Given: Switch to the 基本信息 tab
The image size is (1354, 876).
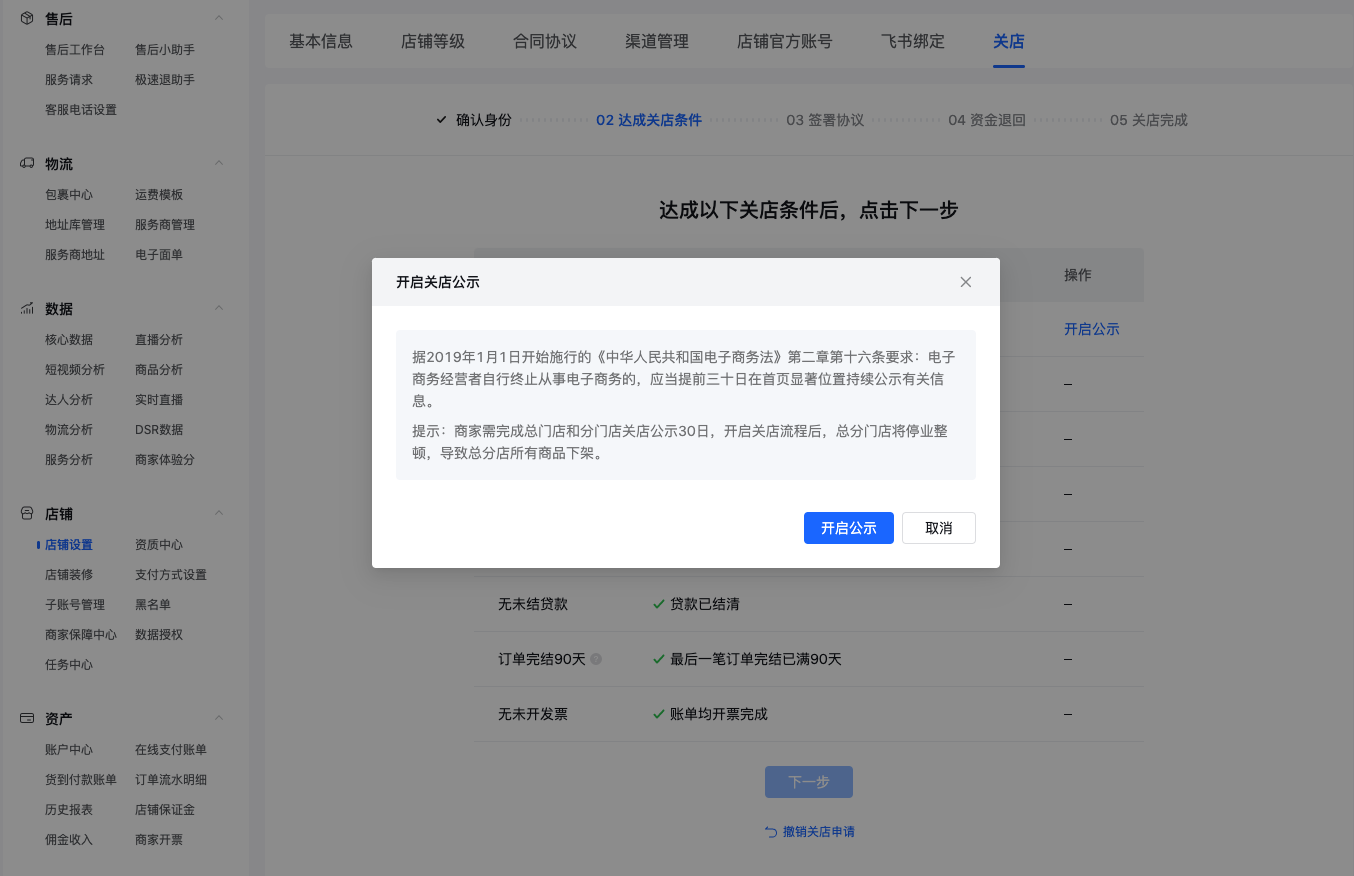Looking at the screenshot, I should 320,41.
